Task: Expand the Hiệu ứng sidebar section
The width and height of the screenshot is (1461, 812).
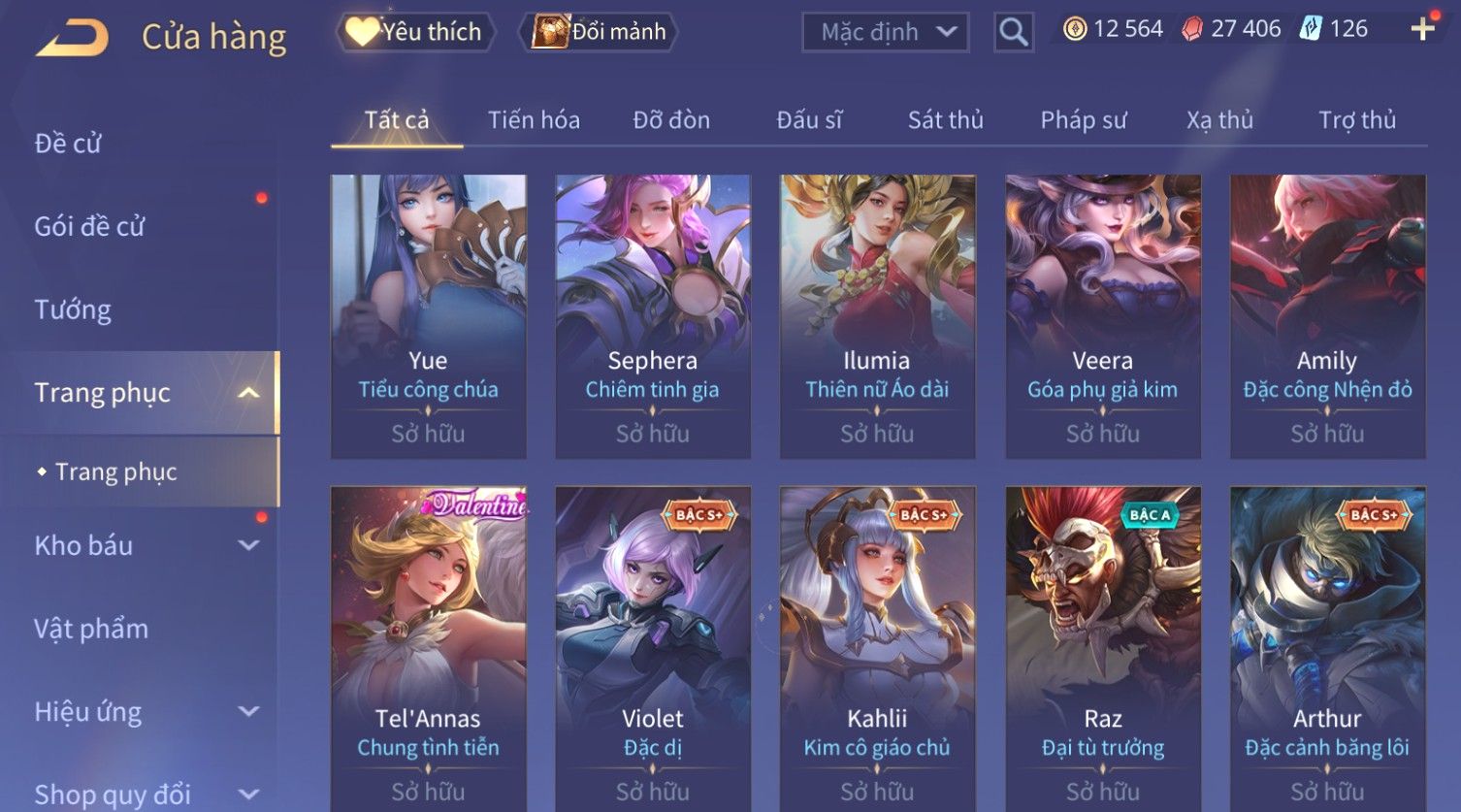Action: pos(248,711)
